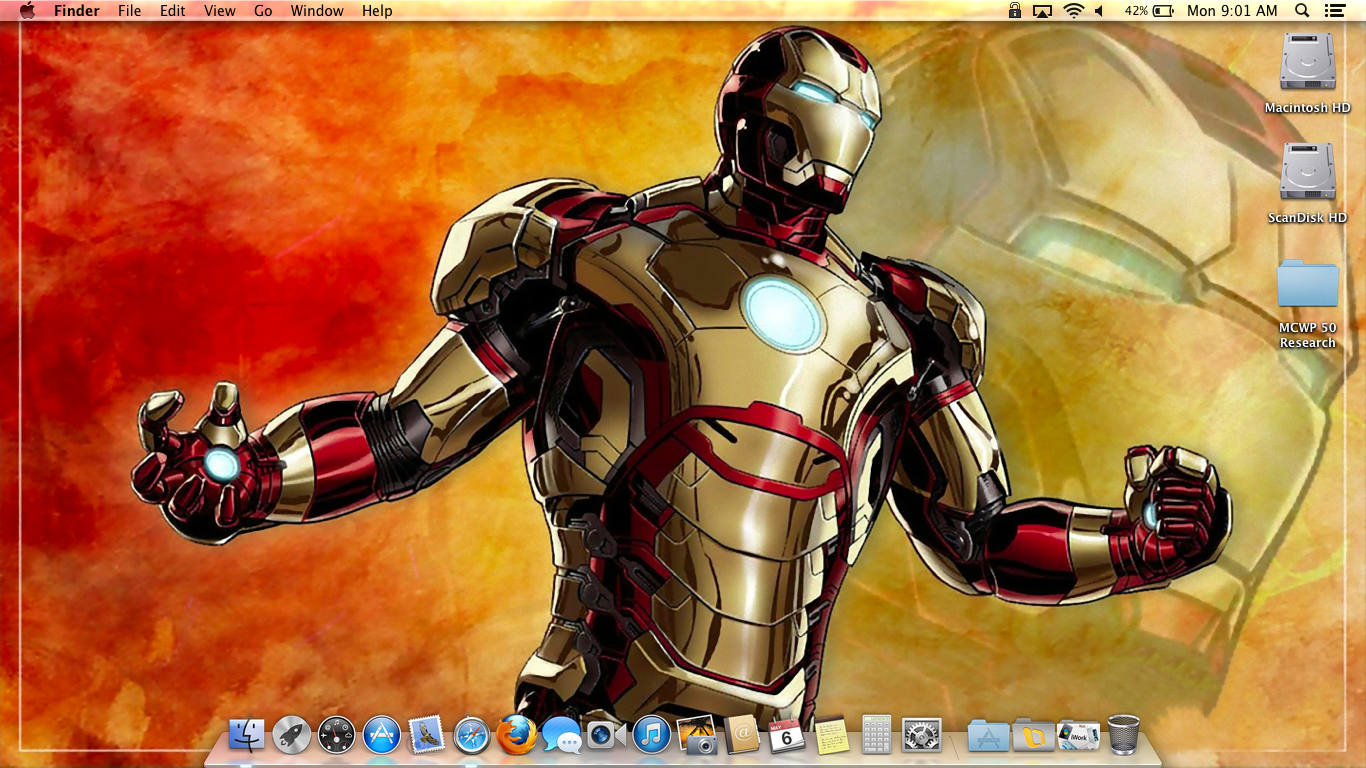Open the volume control in menu bar
1366x768 pixels.
click(x=1100, y=11)
